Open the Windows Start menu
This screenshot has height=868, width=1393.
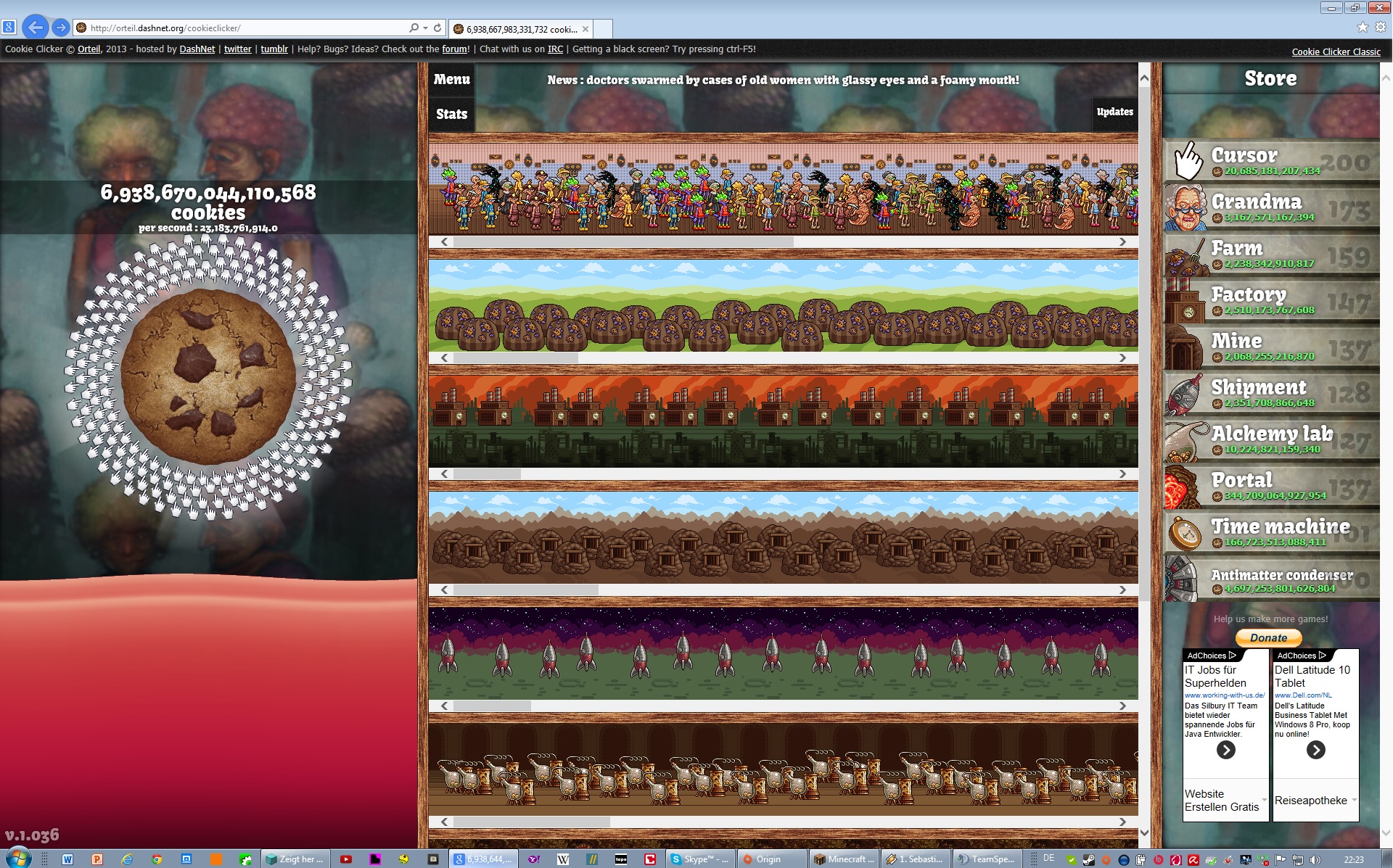pyautogui.click(x=17, y=859)
